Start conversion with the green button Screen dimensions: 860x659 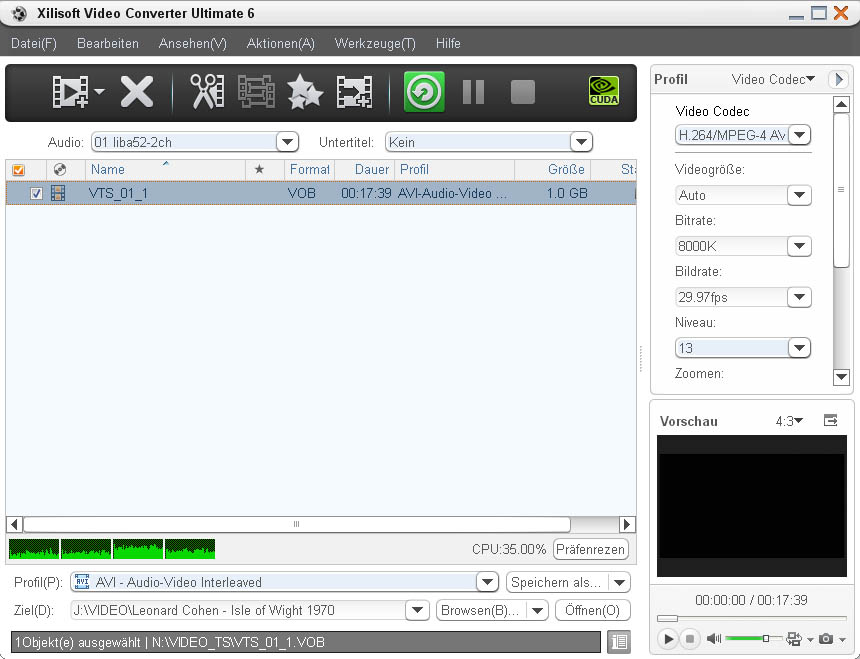click(424, 92)
